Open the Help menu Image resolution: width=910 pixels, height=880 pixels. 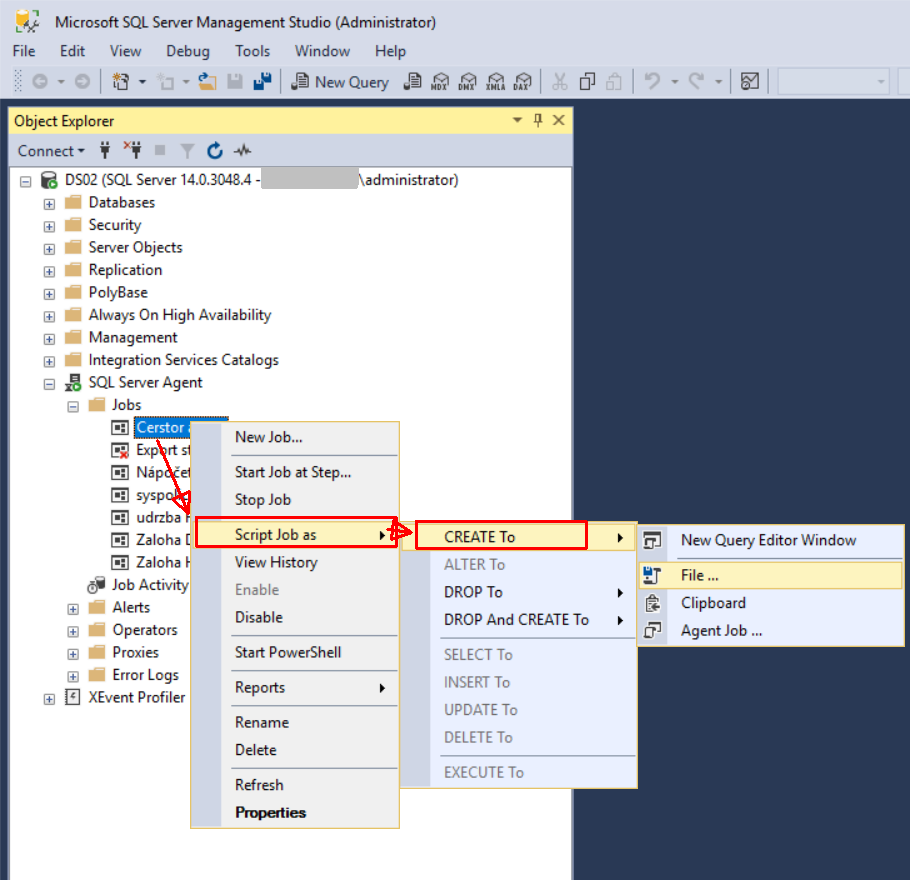pos(390,51)
